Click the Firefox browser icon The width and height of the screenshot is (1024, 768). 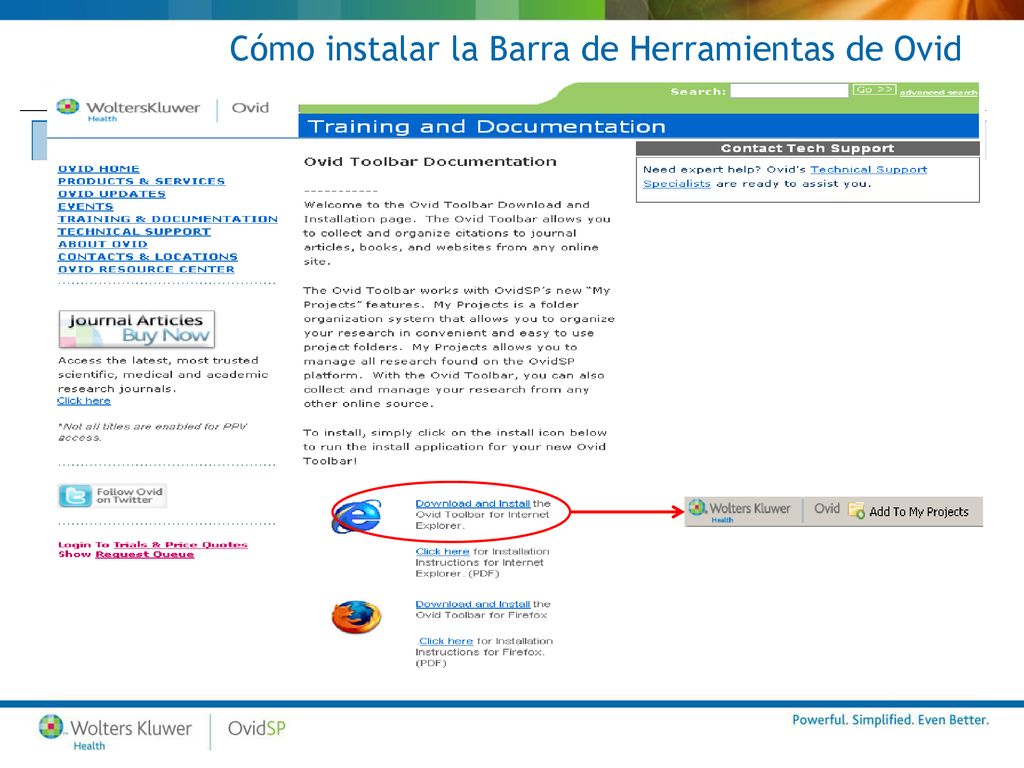tap(357, 617)
